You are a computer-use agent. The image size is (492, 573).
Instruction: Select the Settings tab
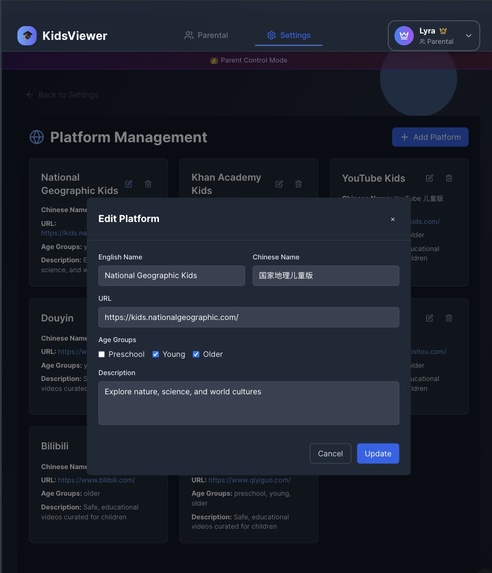click(x=288, y=35)
